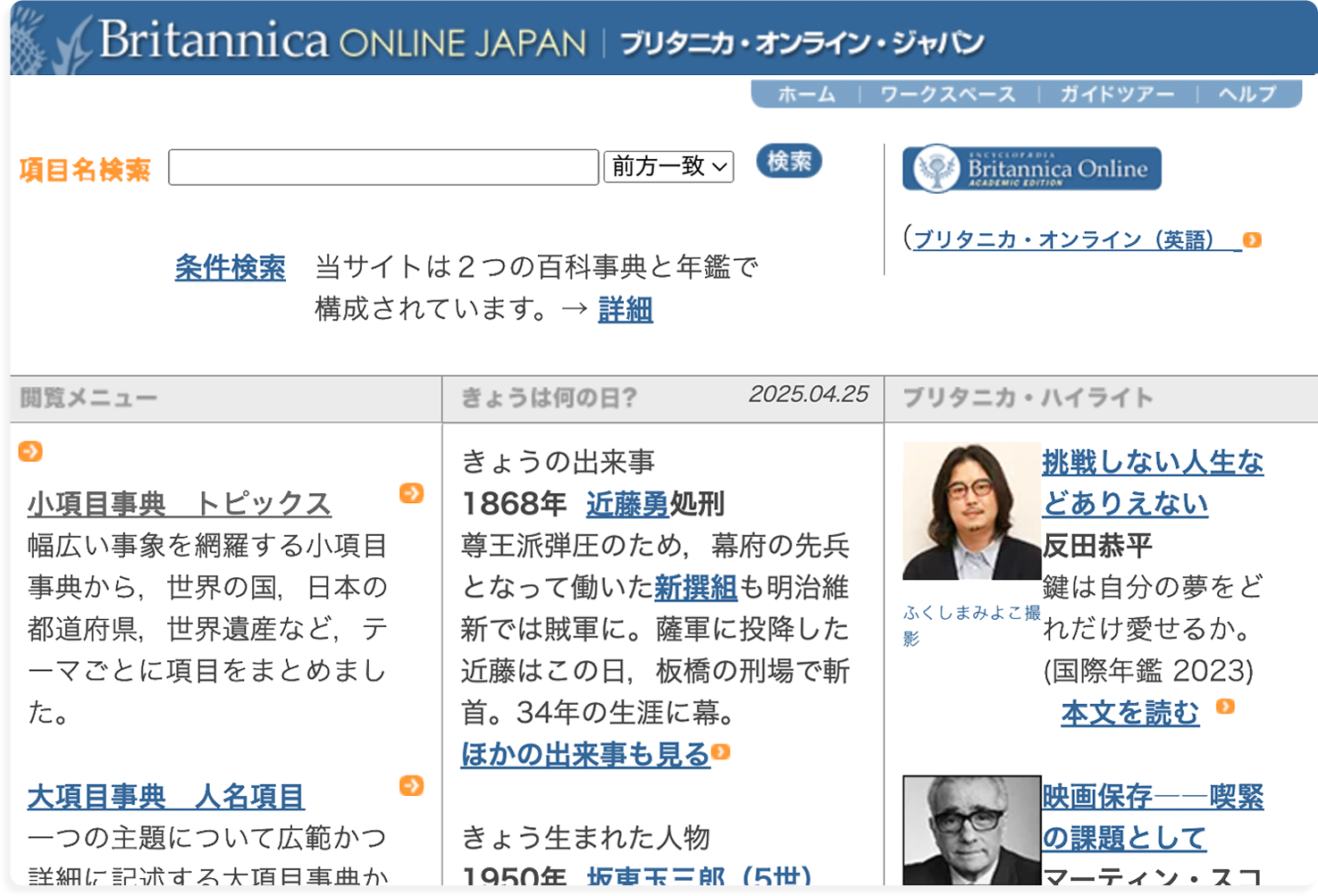The height and width of the screenshot is (896, 1318).
Task: Open the Britannica Online Academic Edition banner
Action: [x=1031, y=169]
